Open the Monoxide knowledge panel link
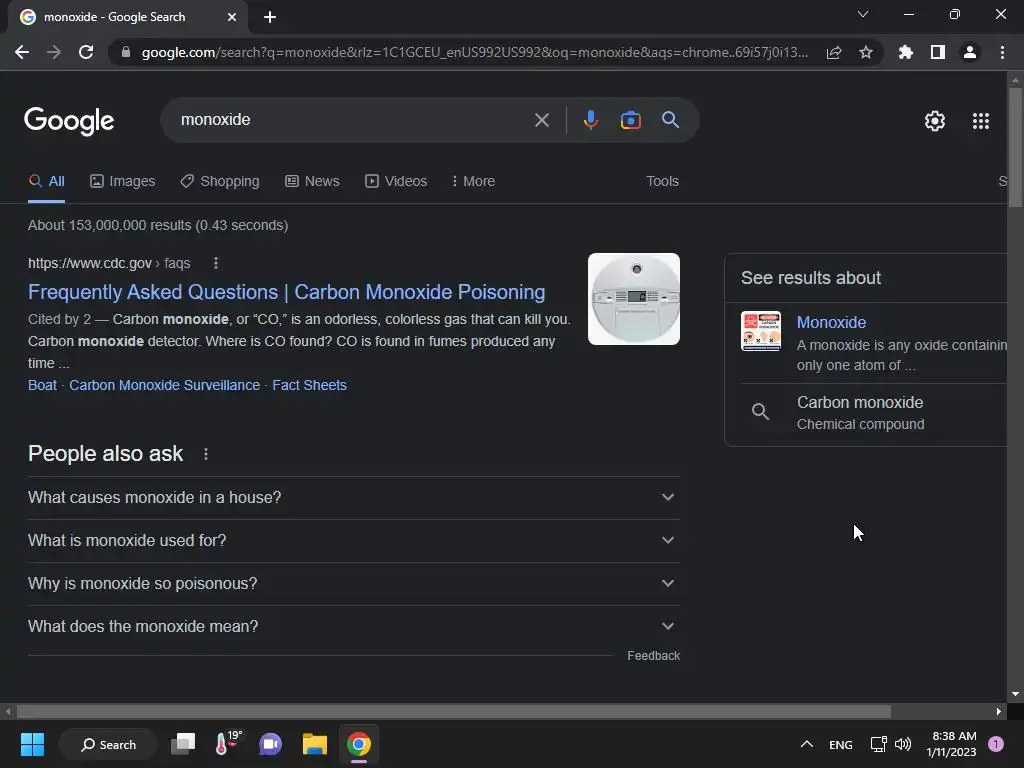Screen dimensions: 1024x768 (831, 323)
